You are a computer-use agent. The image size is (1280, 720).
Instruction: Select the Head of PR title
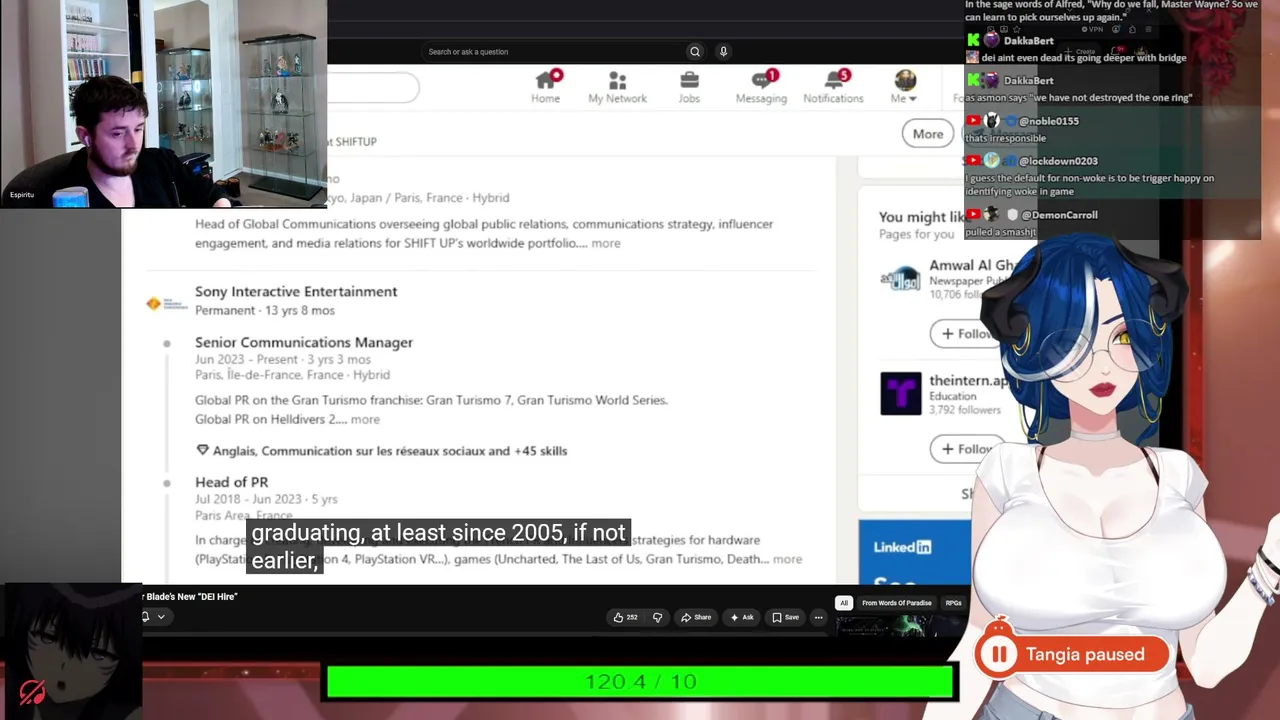pyautogui.click(x=231, y=482)
